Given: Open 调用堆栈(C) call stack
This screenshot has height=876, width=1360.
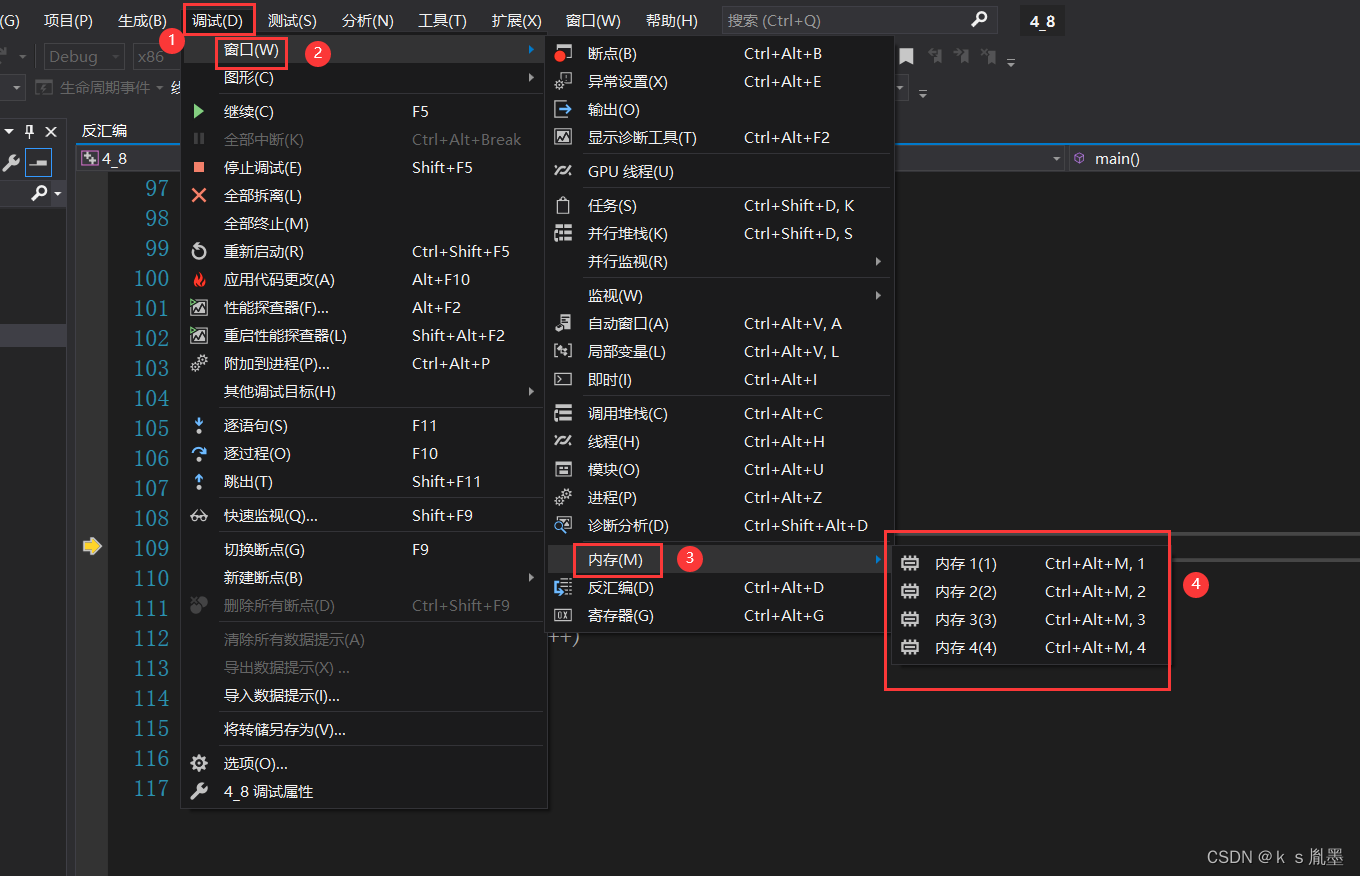Looking at the screenshot, I should [x=718, y=414].
